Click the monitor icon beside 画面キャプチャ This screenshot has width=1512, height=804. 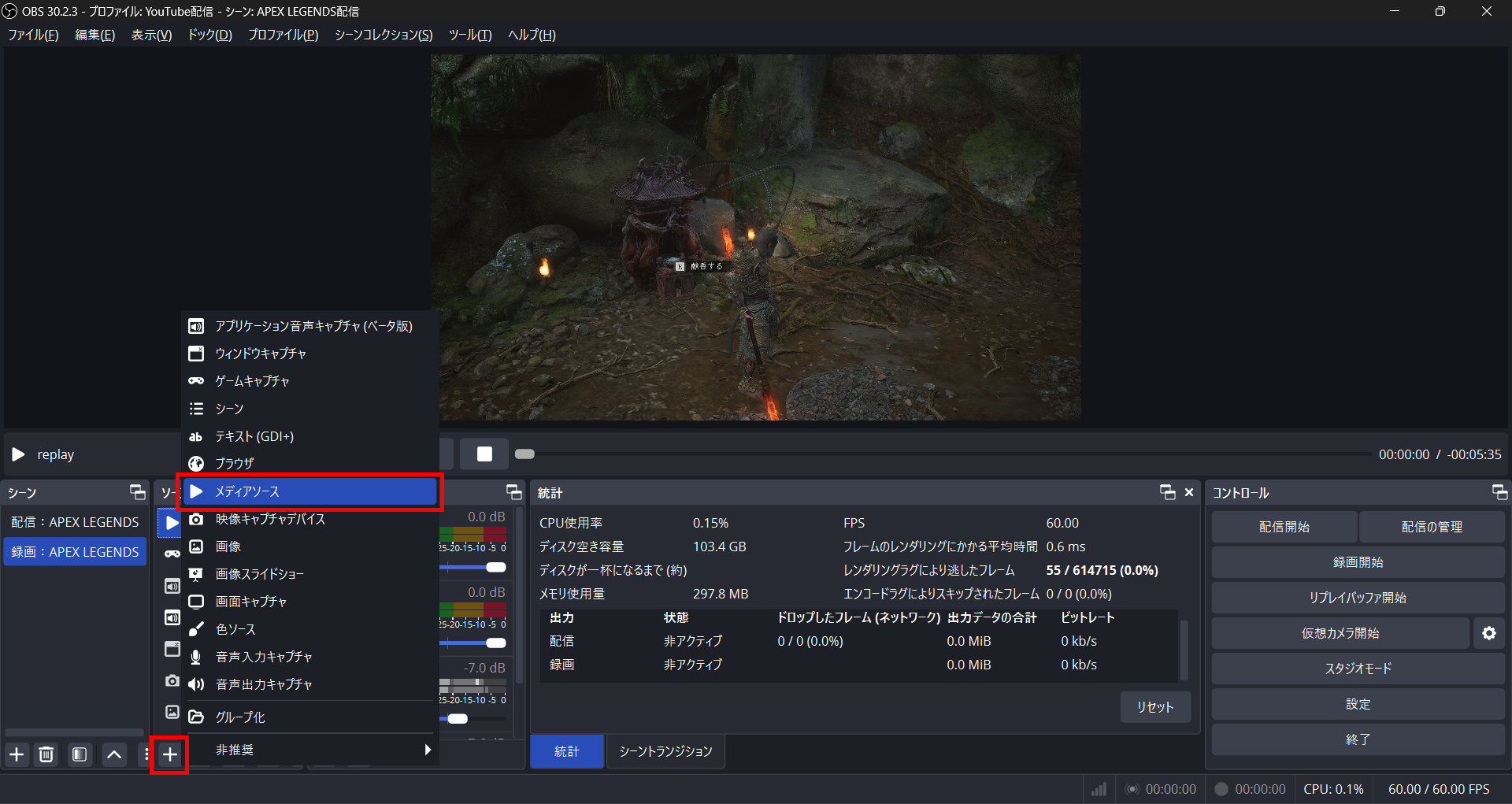pyautogui.click(x=196, y=602)
